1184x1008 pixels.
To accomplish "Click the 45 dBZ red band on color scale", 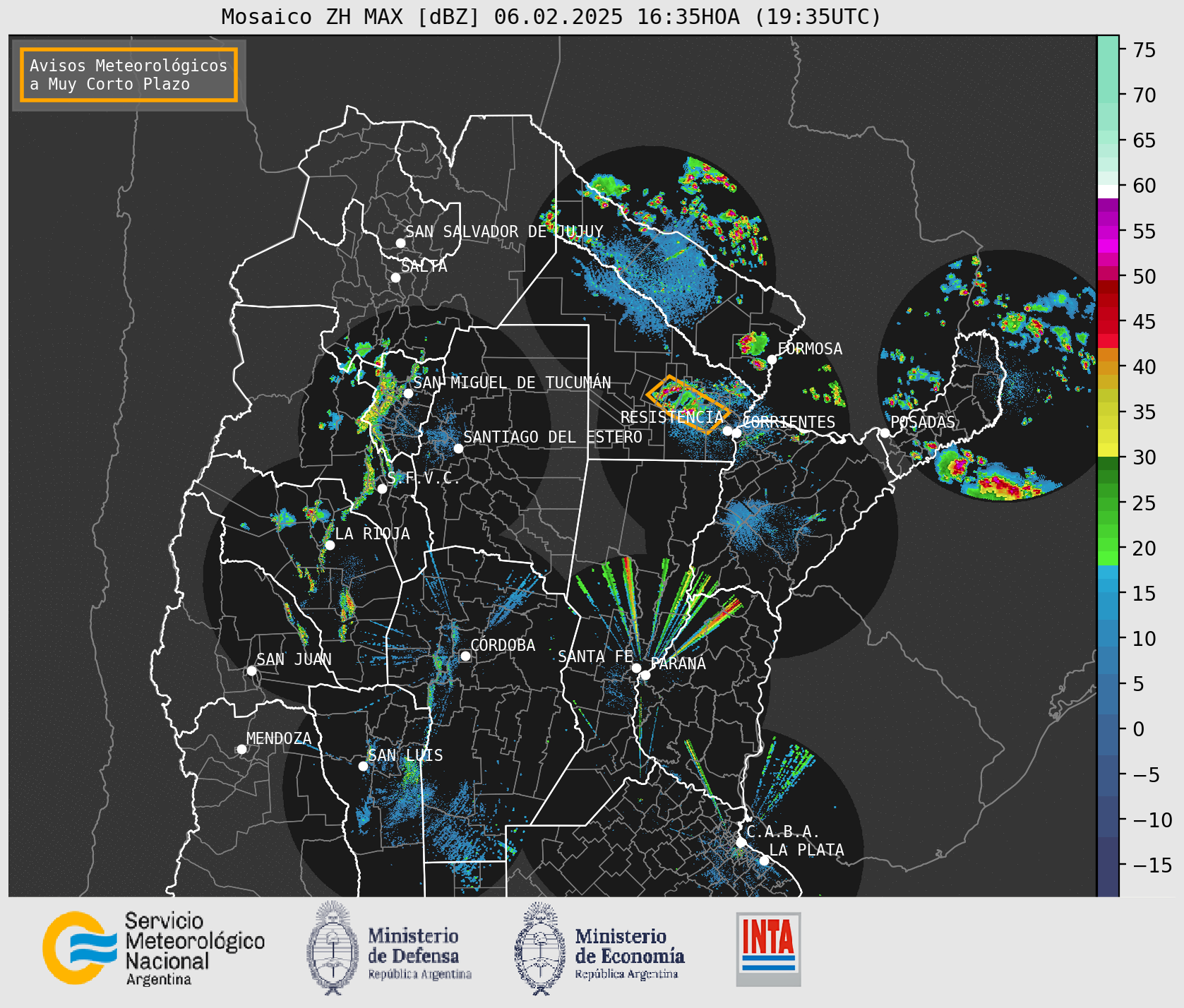I will point(1108,321).
